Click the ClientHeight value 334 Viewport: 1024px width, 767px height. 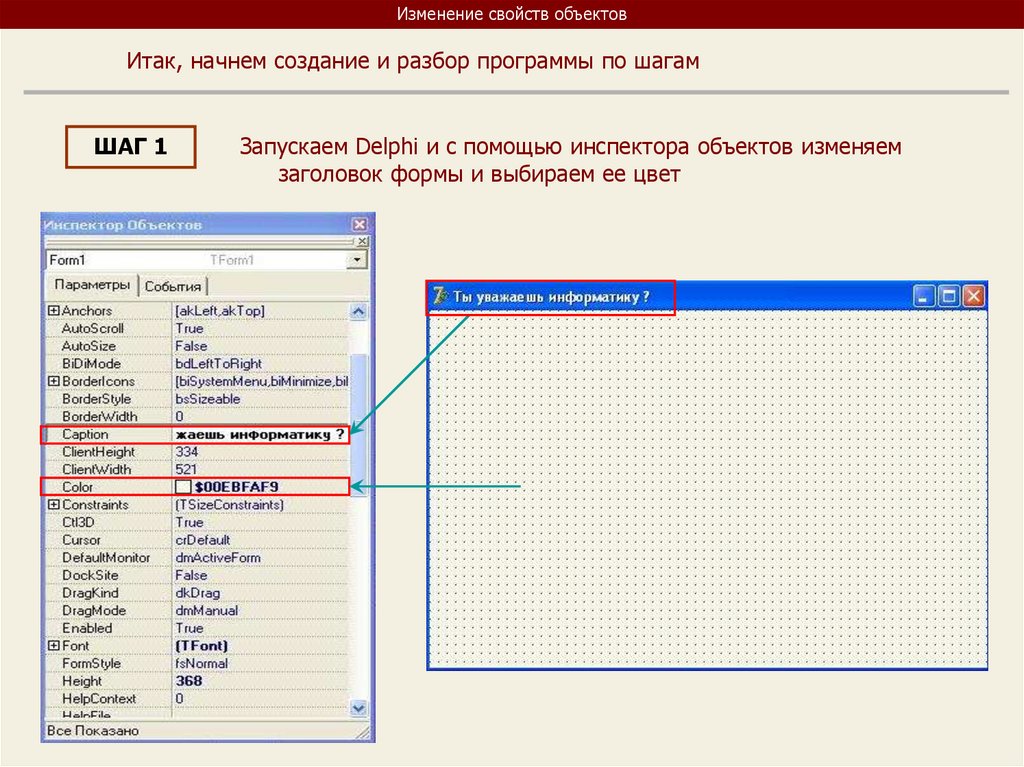pos(187,452)
